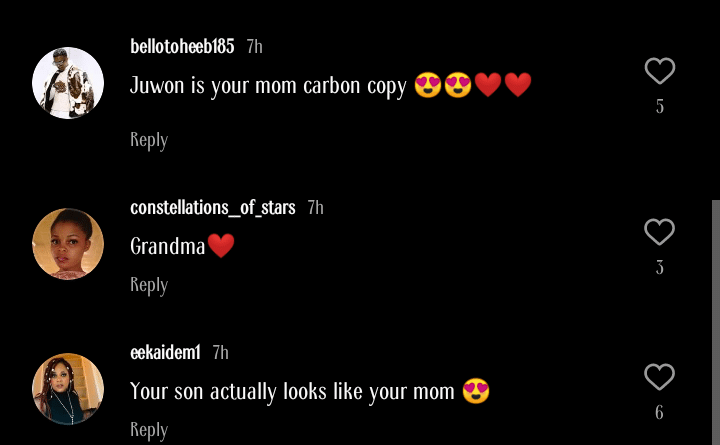Tap heart icon on eekaidem1's comment
Viewport: 720px width, 445px height.
point(659,377)
